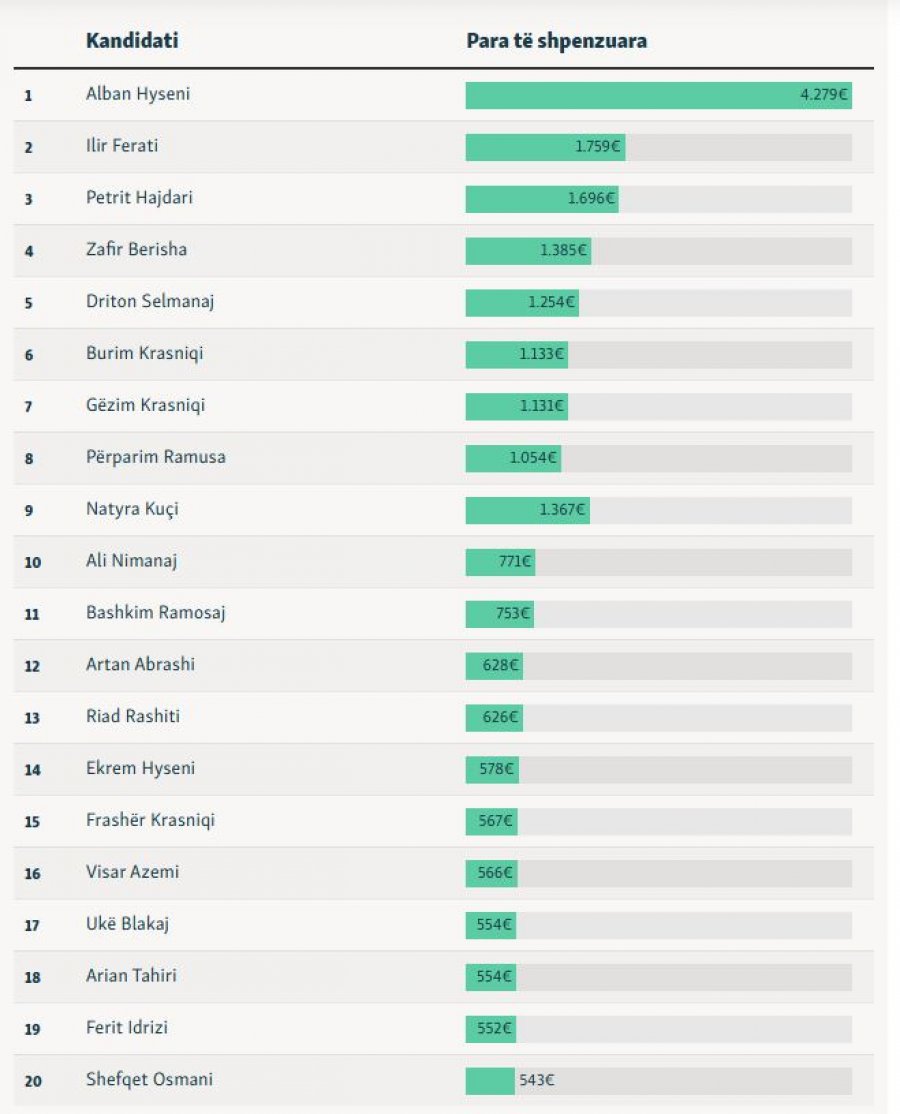Click on Petrit Hajdari in the list
Screen dimensions: 900x1114
[139, 198]
